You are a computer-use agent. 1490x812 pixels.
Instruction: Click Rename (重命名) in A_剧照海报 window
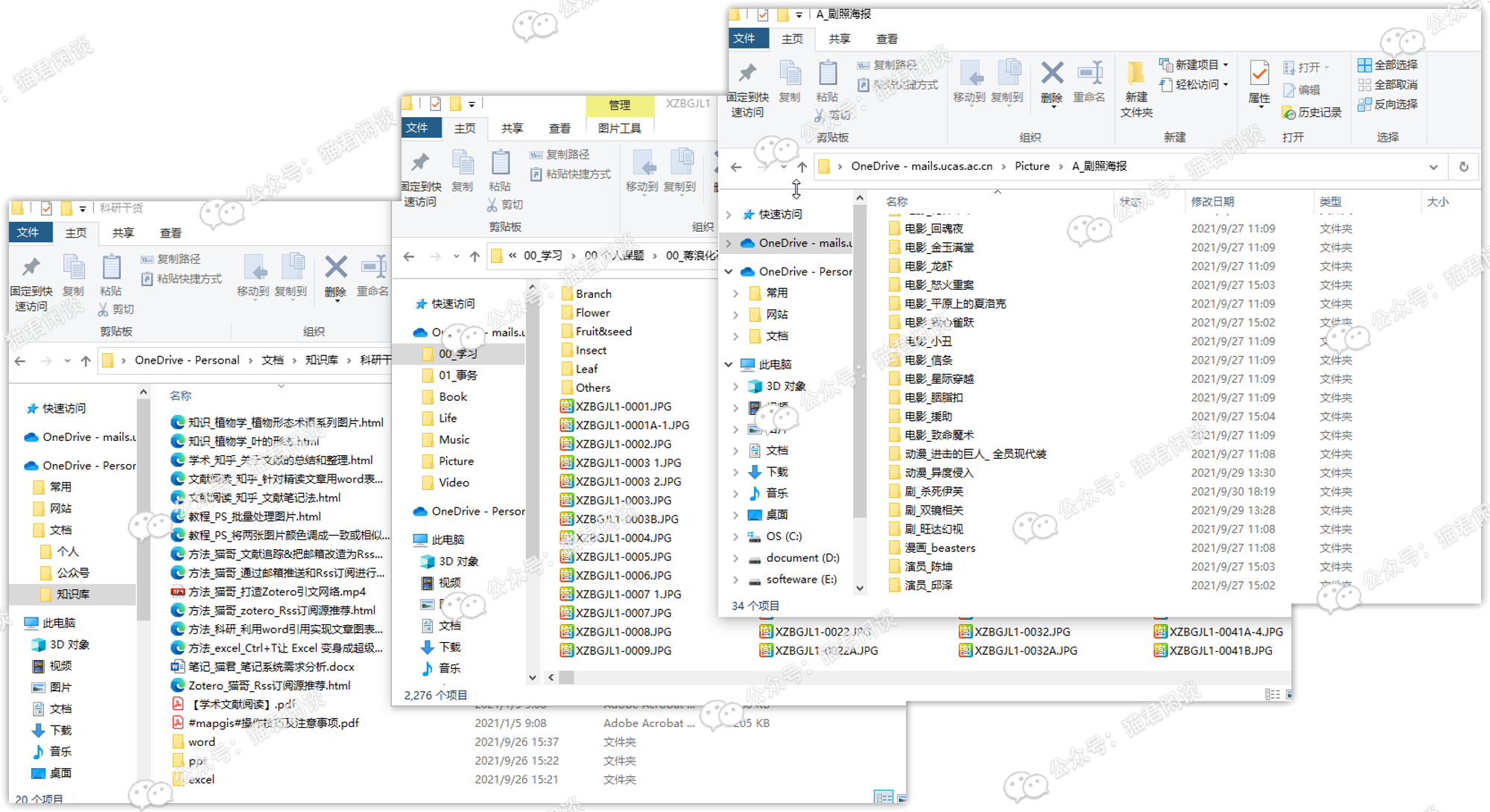coord(1088,82)
